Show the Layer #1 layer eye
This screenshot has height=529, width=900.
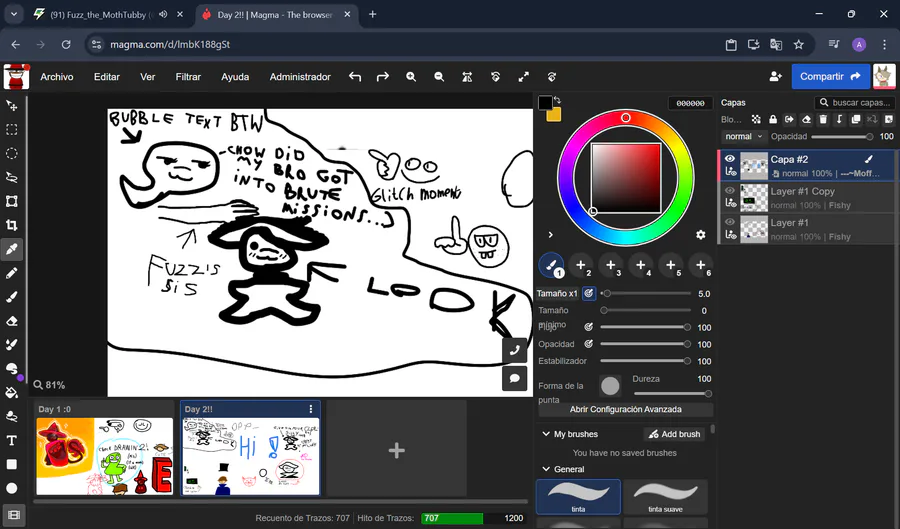point(730,222)
